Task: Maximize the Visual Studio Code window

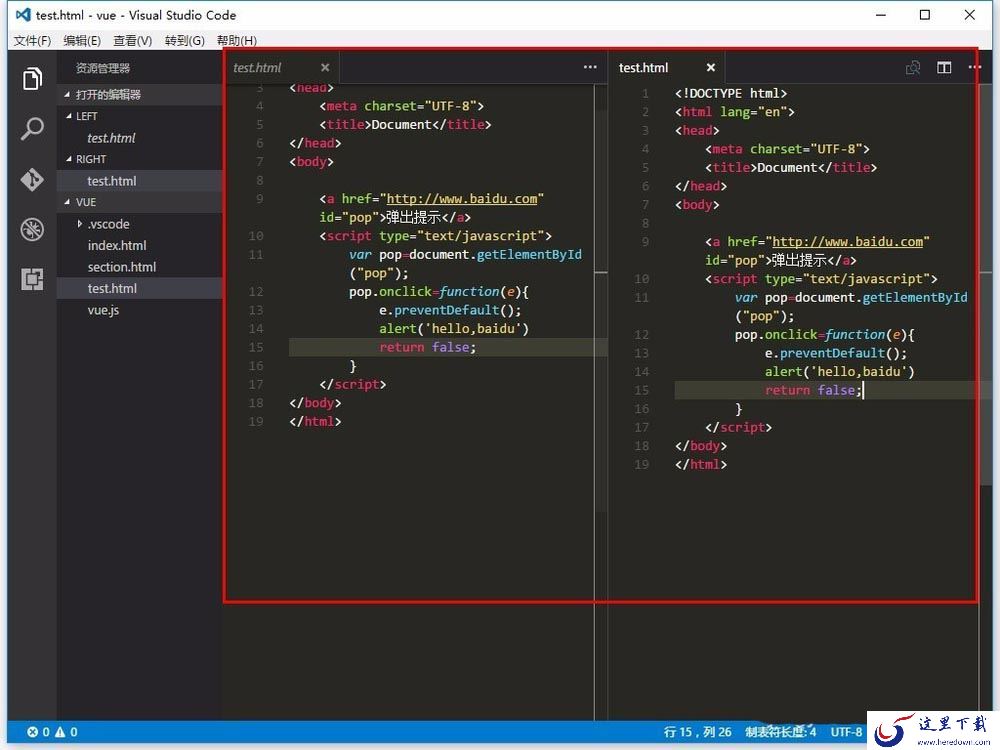Action: coord(925,15)
